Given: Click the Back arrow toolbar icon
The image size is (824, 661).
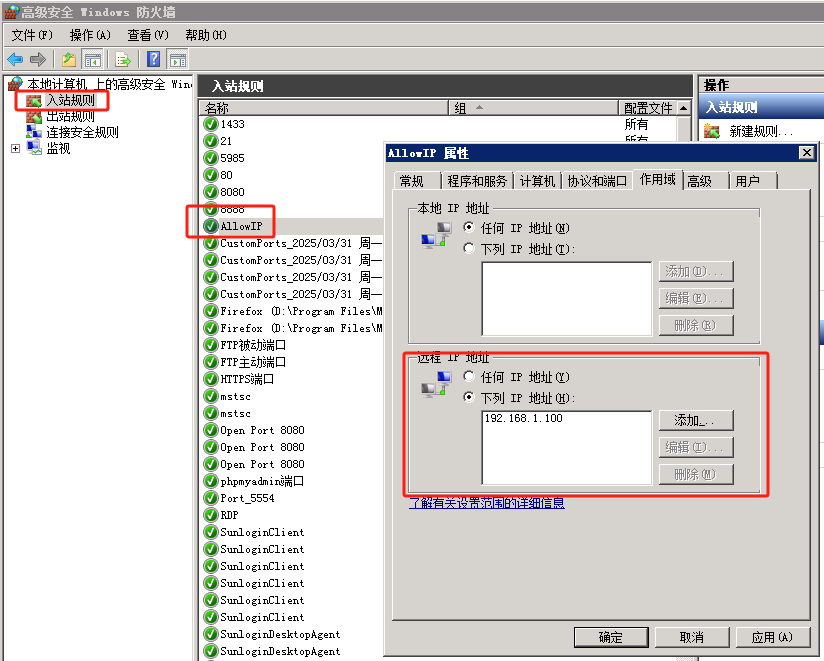Looking at the screenshot, I should point(15,59).
